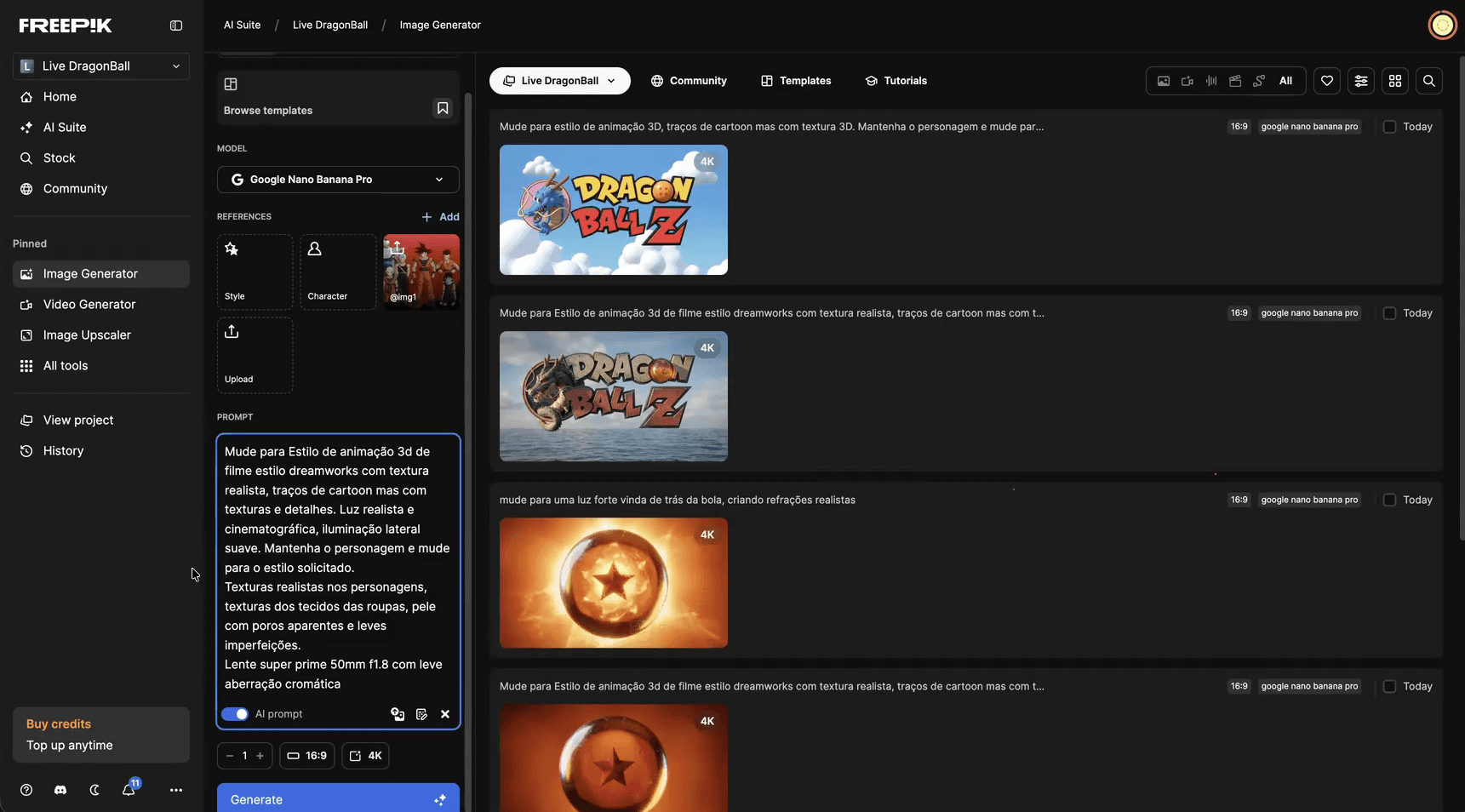Clear prompt with X icon

pyautogui.click(x=445, y=714)
